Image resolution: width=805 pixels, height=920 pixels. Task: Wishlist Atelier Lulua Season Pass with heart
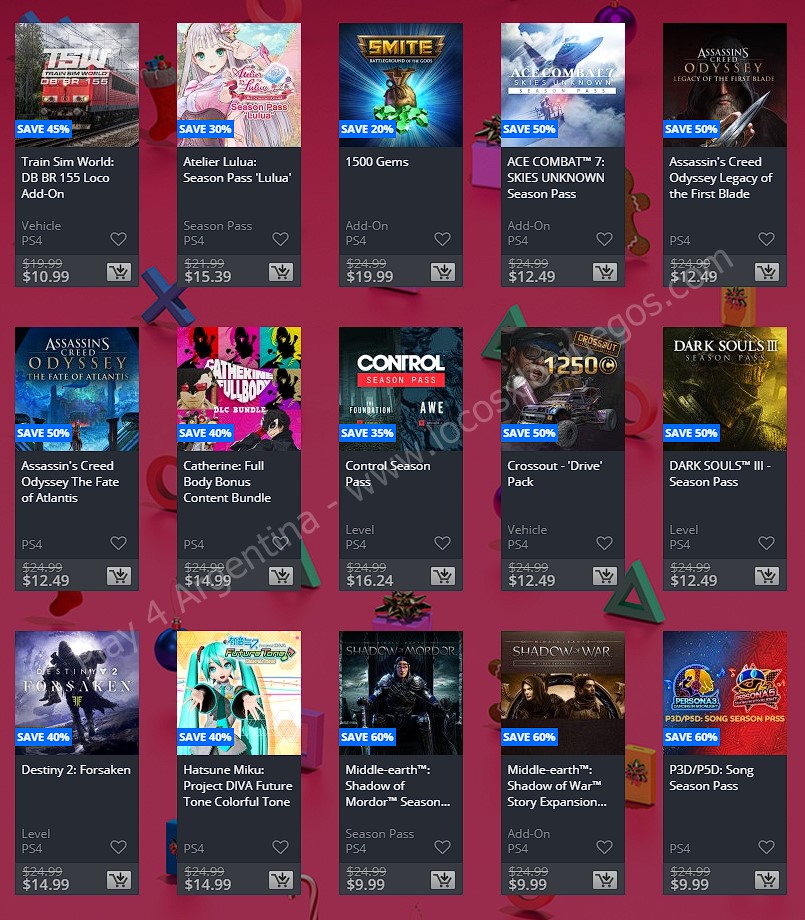pyautogui.click(x=280, y=239)
